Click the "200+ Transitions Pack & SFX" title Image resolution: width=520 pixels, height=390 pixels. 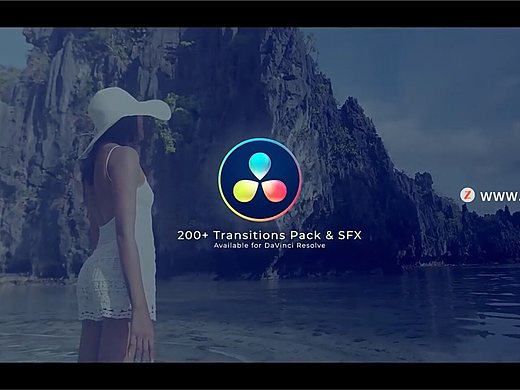(269, 235)
